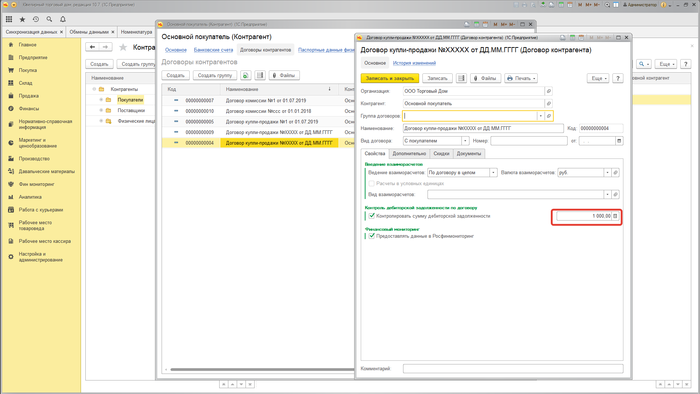Click the list icon beside Файлы in counterparty window

[x=260, y=75]
